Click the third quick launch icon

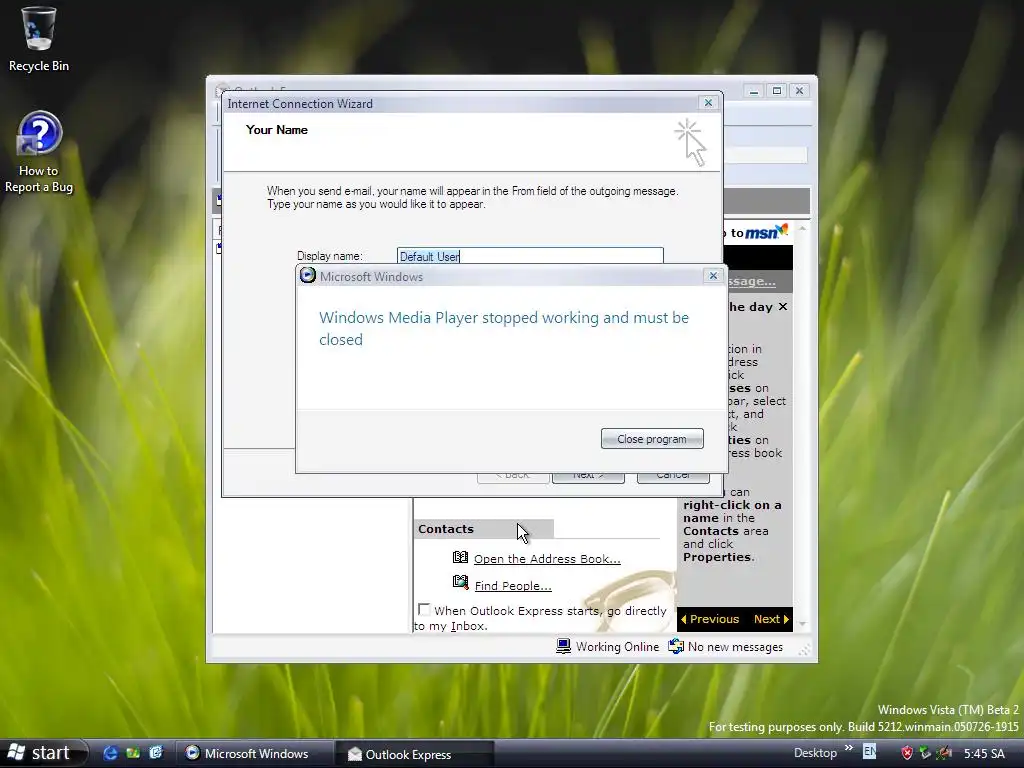click(155, 753)
